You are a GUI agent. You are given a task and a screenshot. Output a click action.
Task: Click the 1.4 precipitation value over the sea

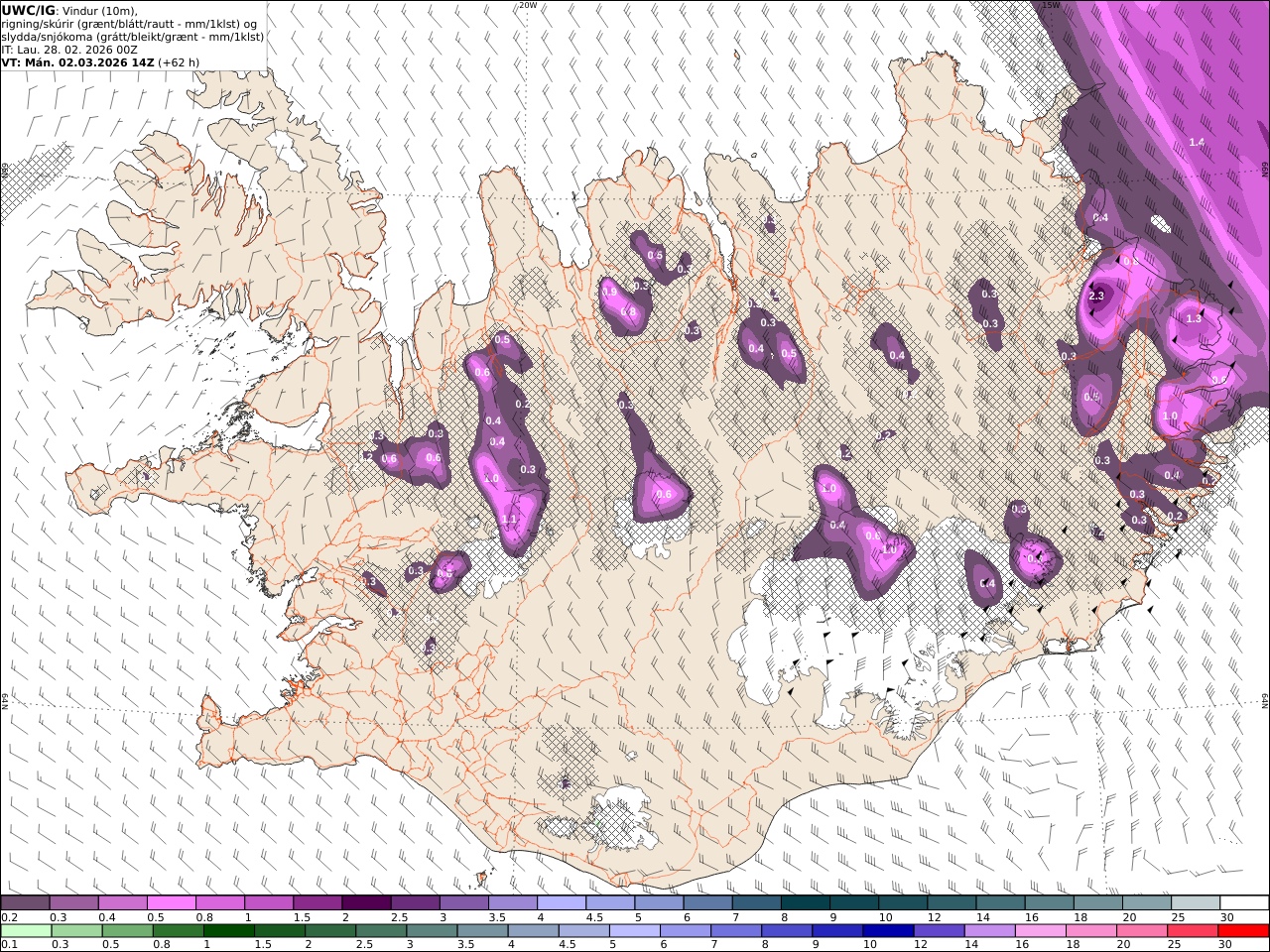click(1197, 143)
